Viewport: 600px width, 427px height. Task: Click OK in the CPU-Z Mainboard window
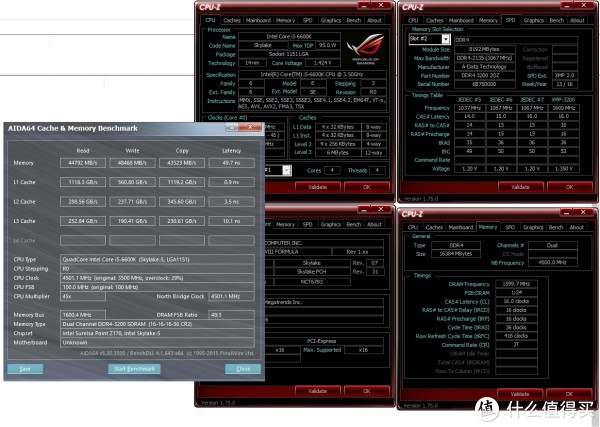pos(367,391)
